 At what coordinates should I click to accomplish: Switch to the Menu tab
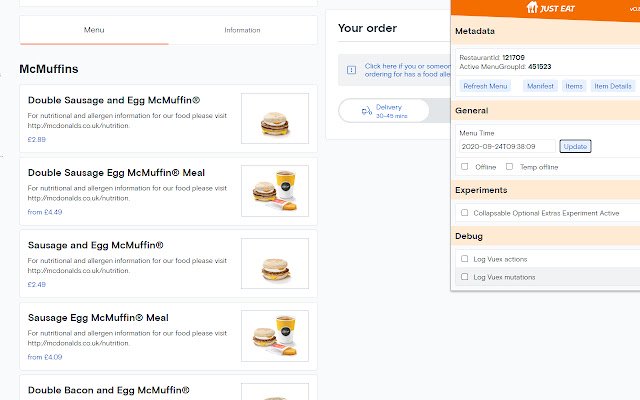coord(94,30)
